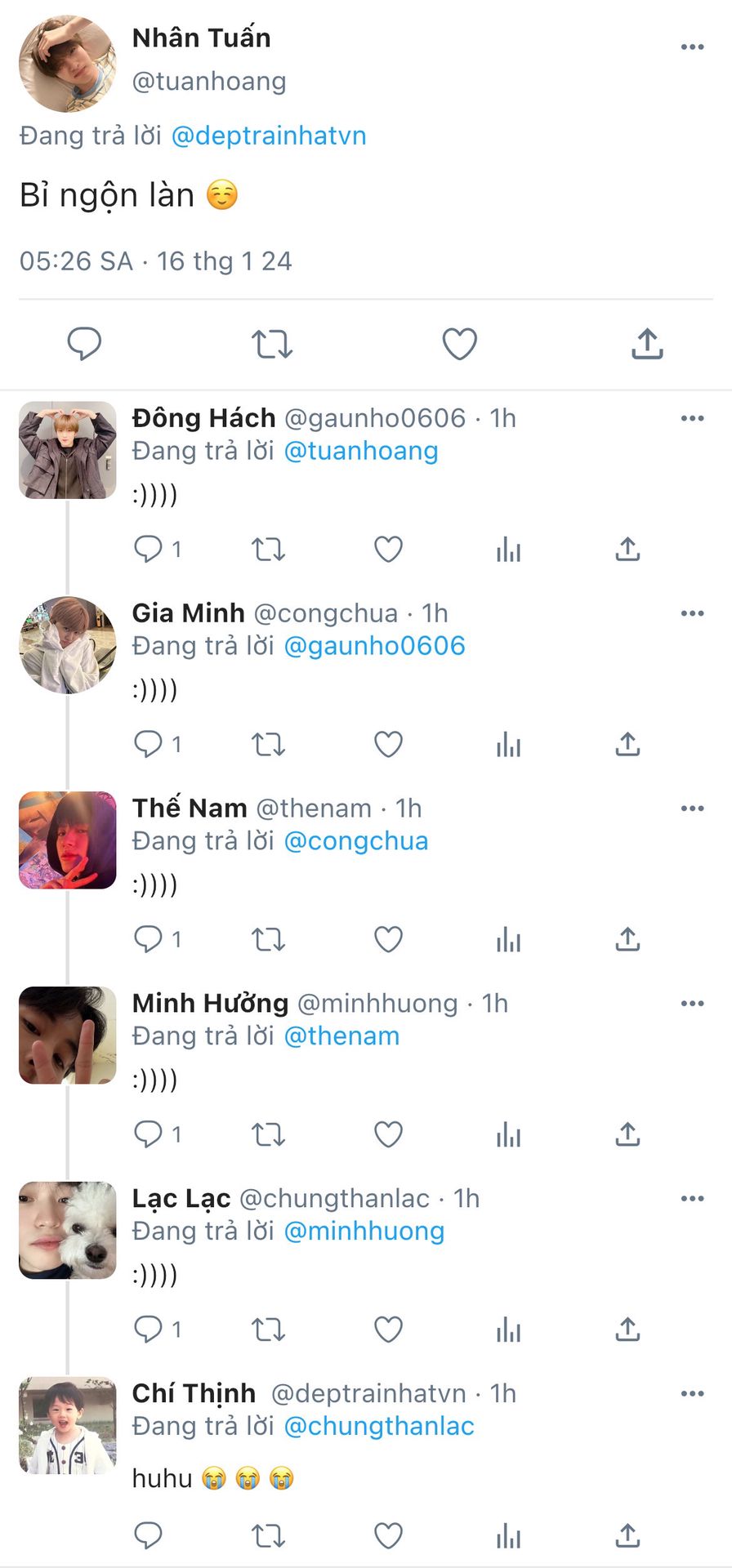This screenshot has width=732, height=1568.
Task: Open @gaunho0606 mention in Gia Minh's reply
Action: click(374, 646)
